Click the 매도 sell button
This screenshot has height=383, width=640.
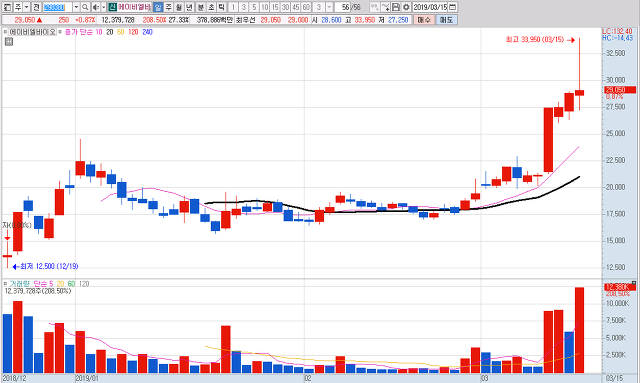click(x=446, y=20)
